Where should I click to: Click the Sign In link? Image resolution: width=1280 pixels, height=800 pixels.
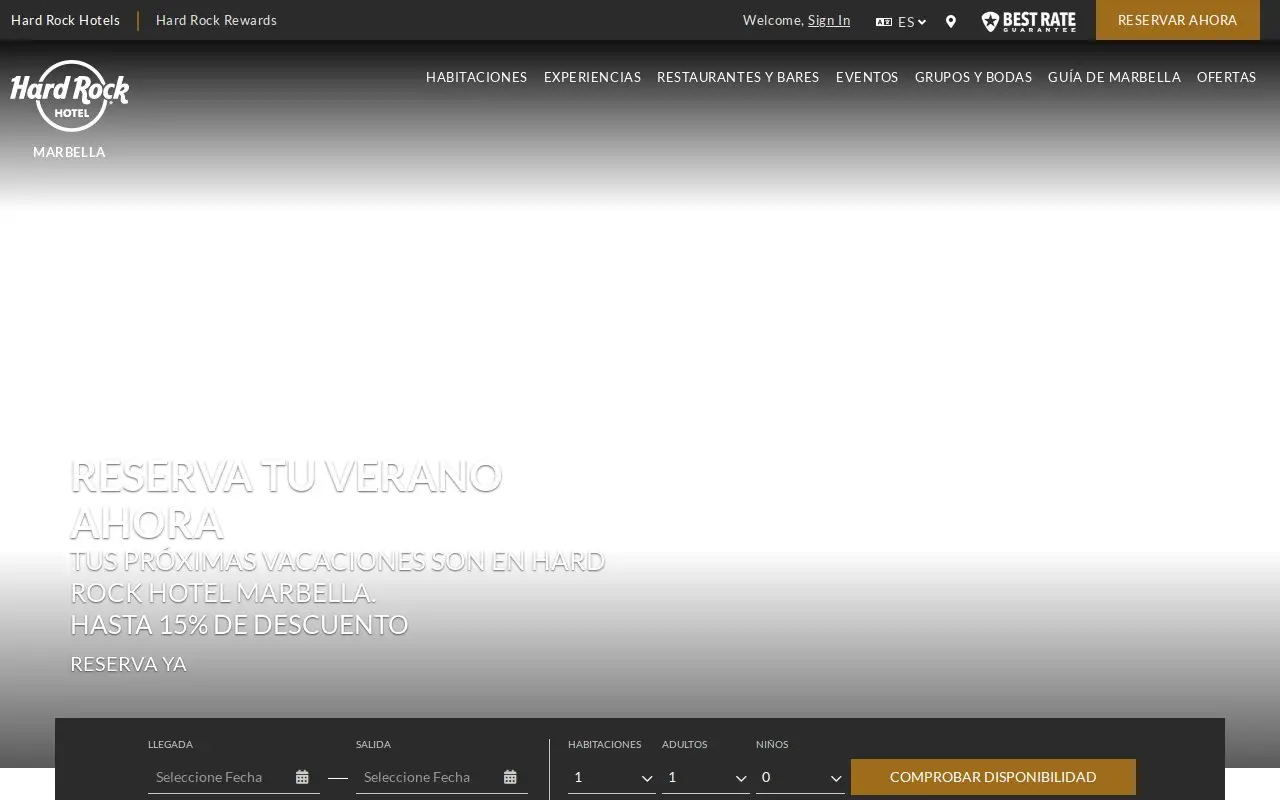829,20
